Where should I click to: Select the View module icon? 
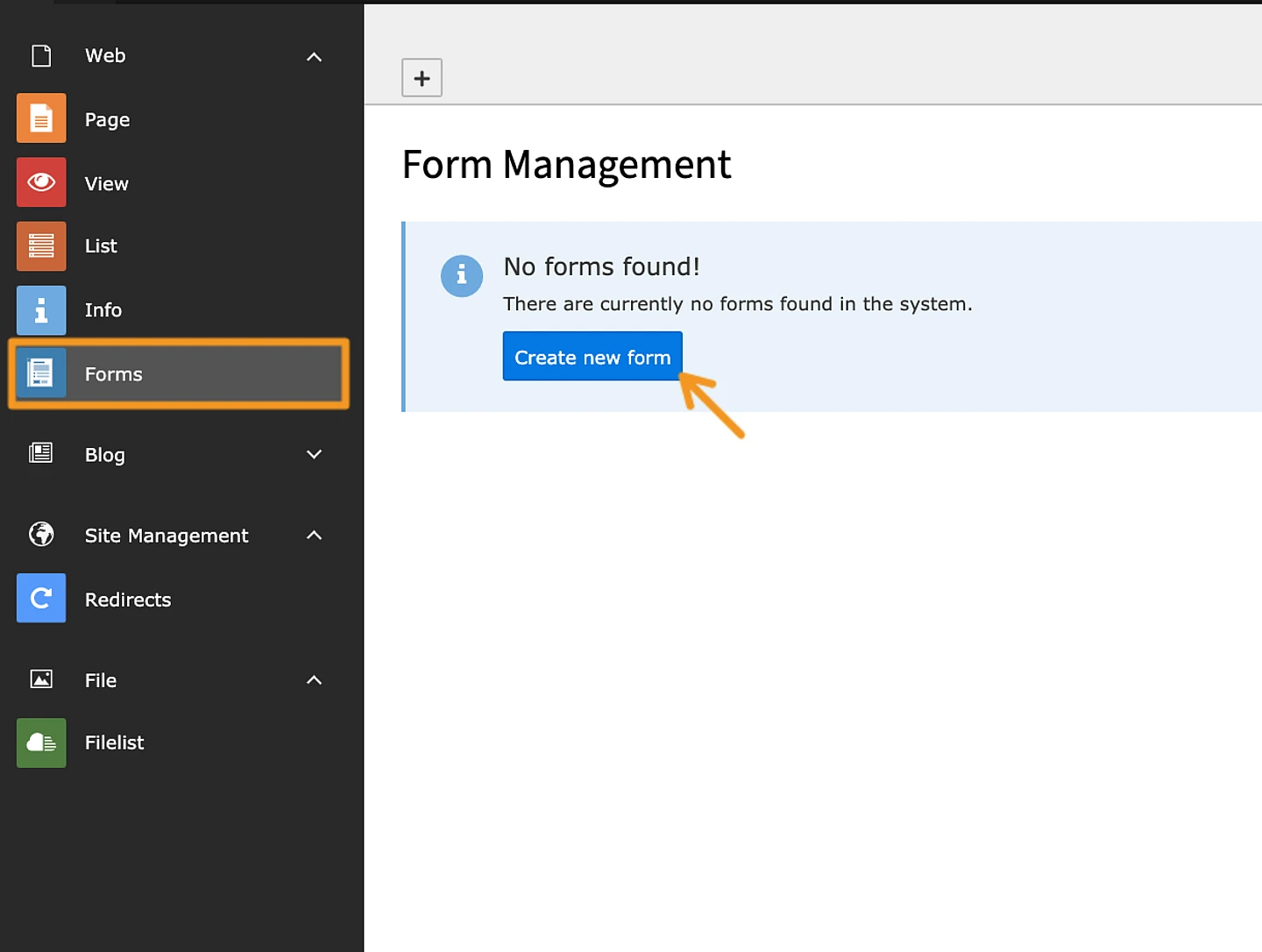[x=40, y=182]
